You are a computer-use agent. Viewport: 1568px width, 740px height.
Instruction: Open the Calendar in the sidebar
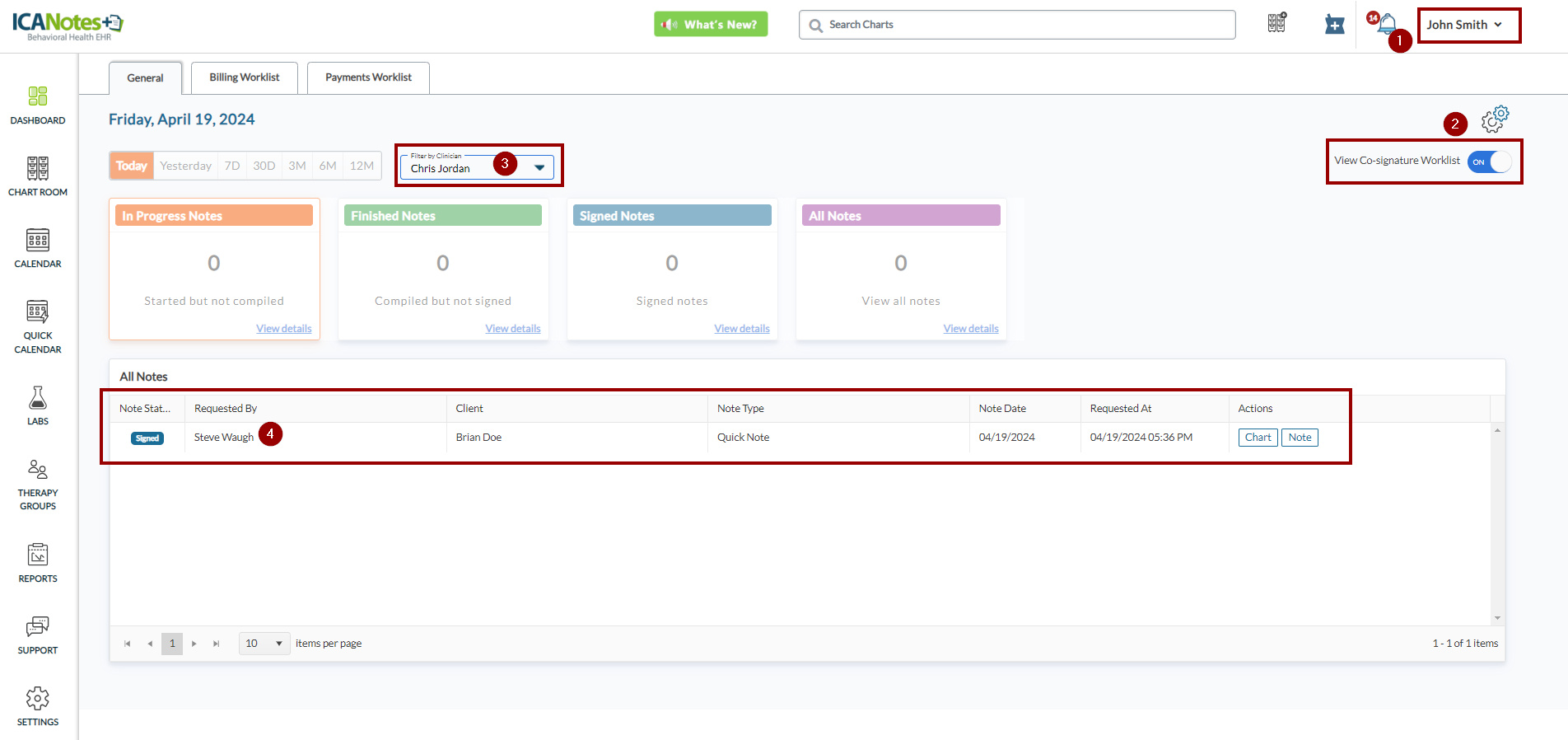(38, 248)
